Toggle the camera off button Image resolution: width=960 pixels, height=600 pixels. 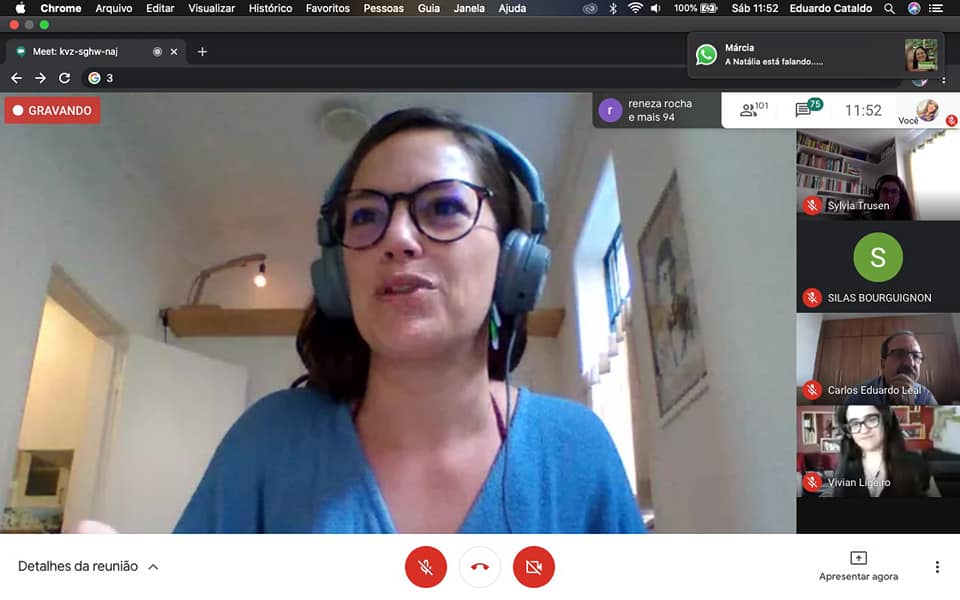click(533, 567)
